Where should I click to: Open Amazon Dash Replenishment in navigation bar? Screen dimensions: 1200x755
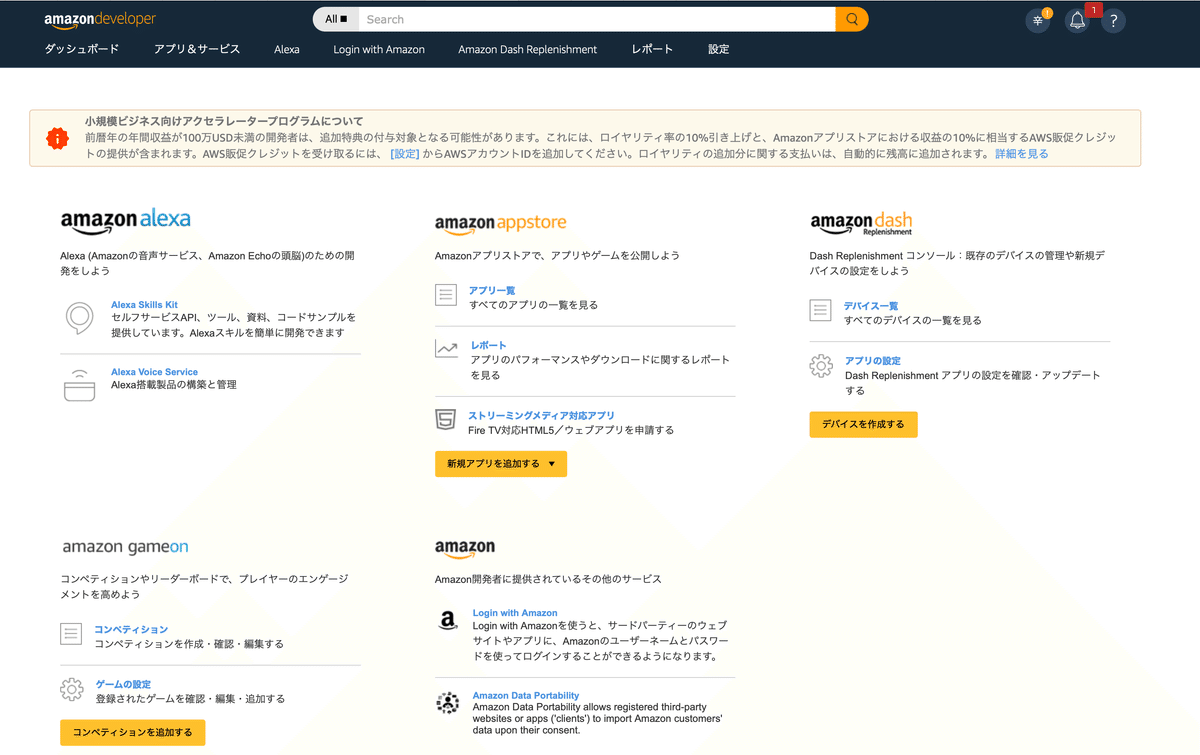(528, 49)
